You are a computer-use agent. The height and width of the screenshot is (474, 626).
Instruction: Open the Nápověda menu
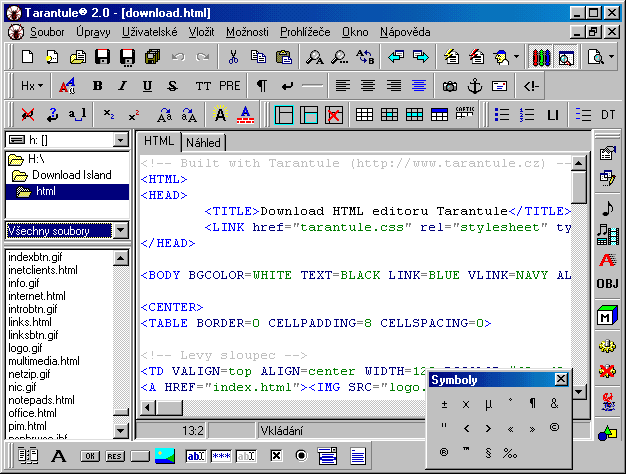tap(405, 32)
